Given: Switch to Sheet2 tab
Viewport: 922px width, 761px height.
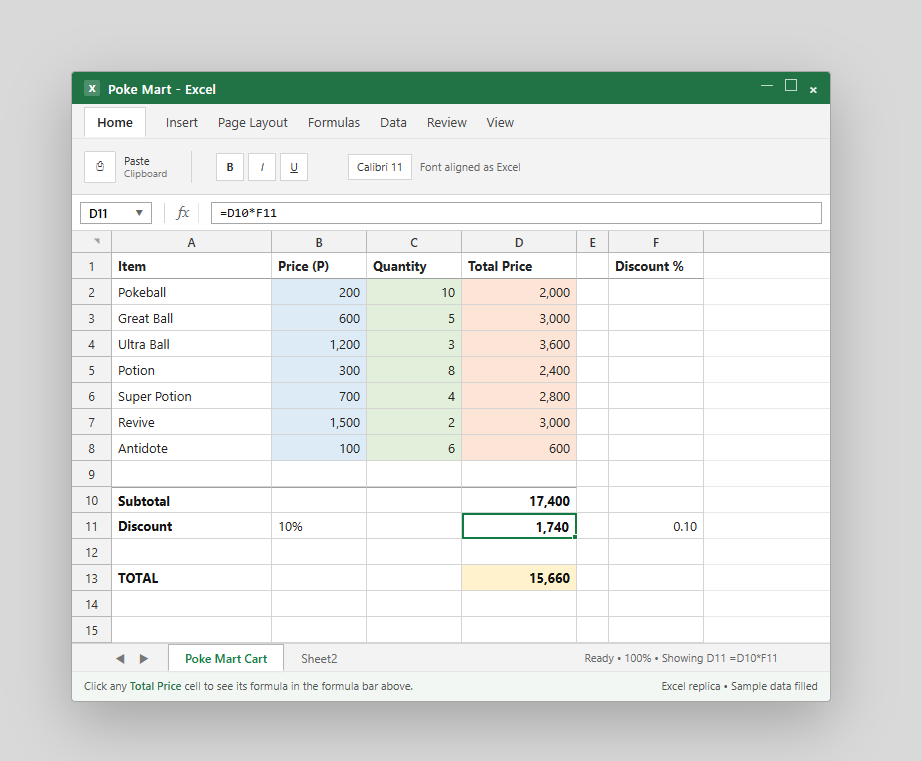Looking at the screenshot, I should click(319, 659).
